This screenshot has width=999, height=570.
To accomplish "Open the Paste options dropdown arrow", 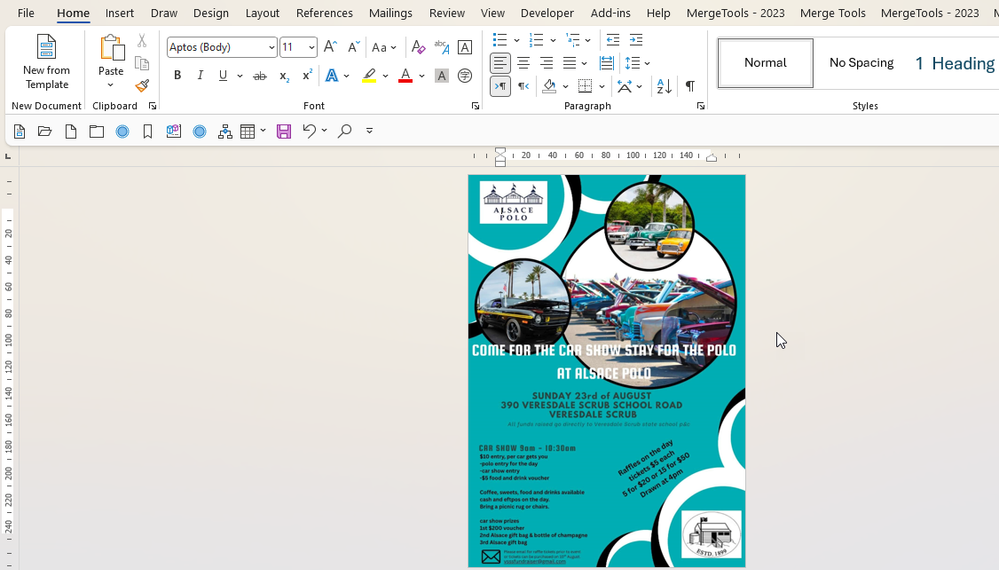I will tap(110, 85).
